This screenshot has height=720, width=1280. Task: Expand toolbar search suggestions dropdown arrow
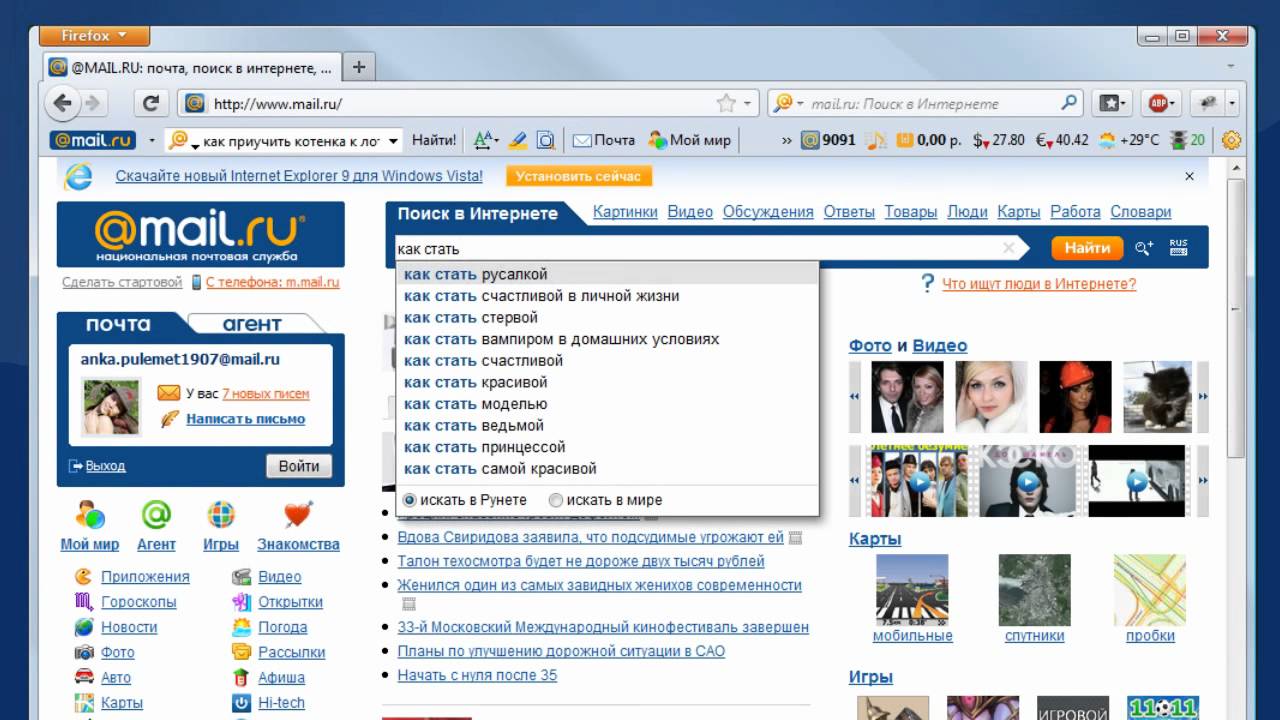[394, 141]
